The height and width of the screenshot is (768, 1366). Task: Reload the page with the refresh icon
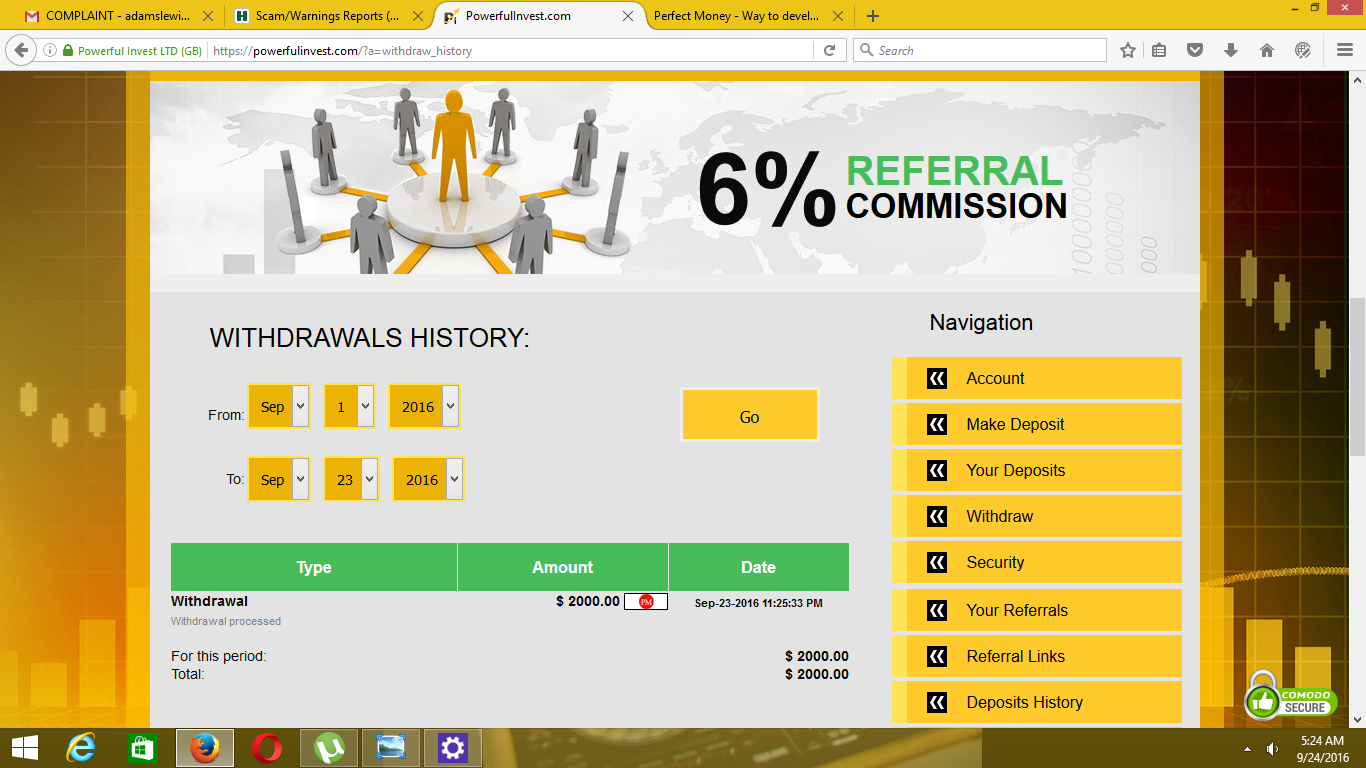tap(829, 50)
